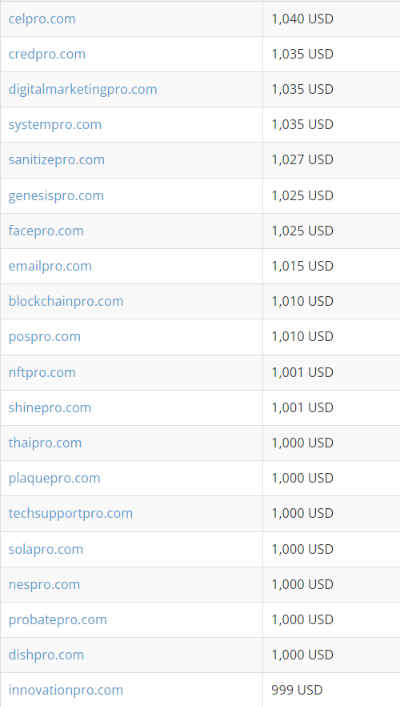The image size is (400, 707).
Task: Select the systempro.com domain
Action: [x=55, y=124]
